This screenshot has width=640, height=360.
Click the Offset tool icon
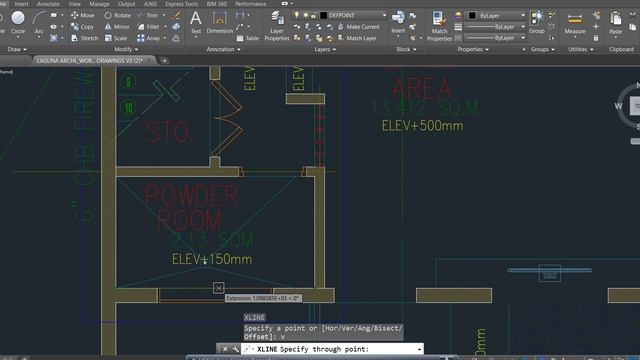[176, 38]
